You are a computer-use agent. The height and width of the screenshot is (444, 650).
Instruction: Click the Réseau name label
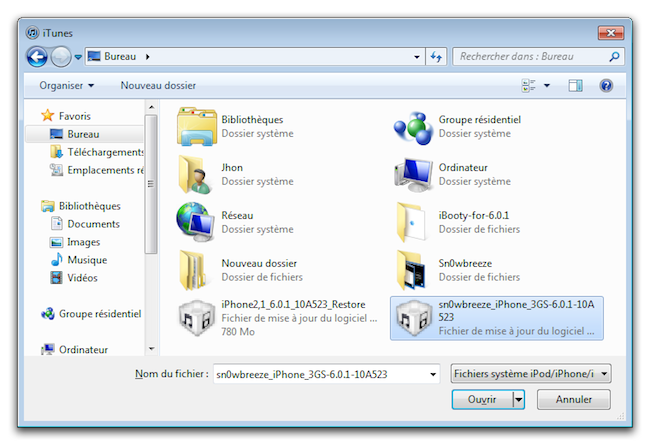tap(237, 216)
